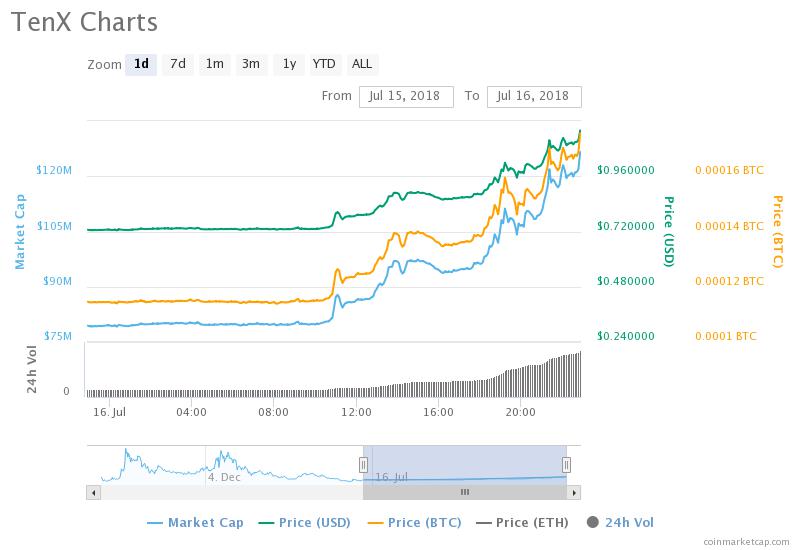
Task: Click the unselected navigator scrollbar track
Action: tap(232, 493)
